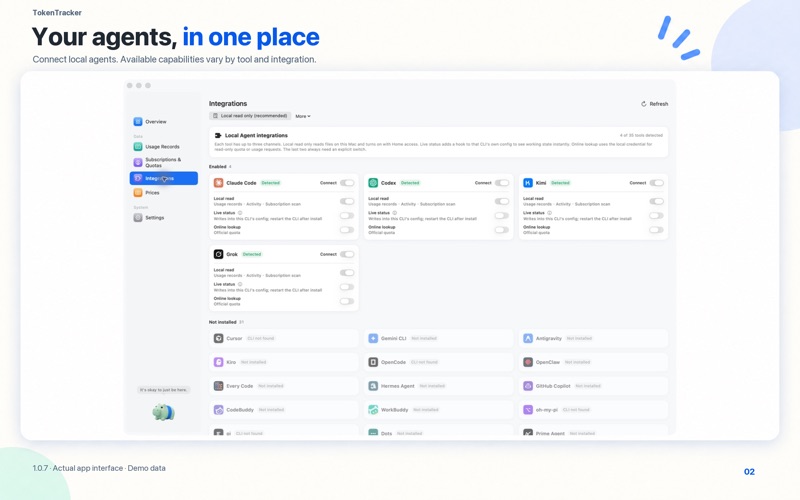800x500 pixels.
Task: Click the Gemini CLI icon
Action: click(x=373, y=338)
